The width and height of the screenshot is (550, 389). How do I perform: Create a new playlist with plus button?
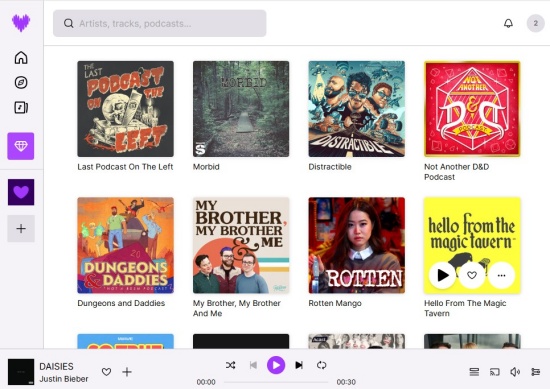pos(21,229)
